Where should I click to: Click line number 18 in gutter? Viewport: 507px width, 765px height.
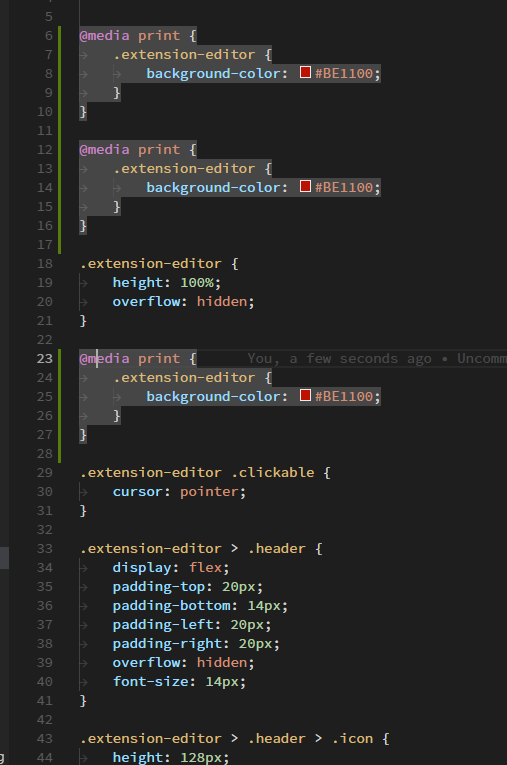[44, 263]
